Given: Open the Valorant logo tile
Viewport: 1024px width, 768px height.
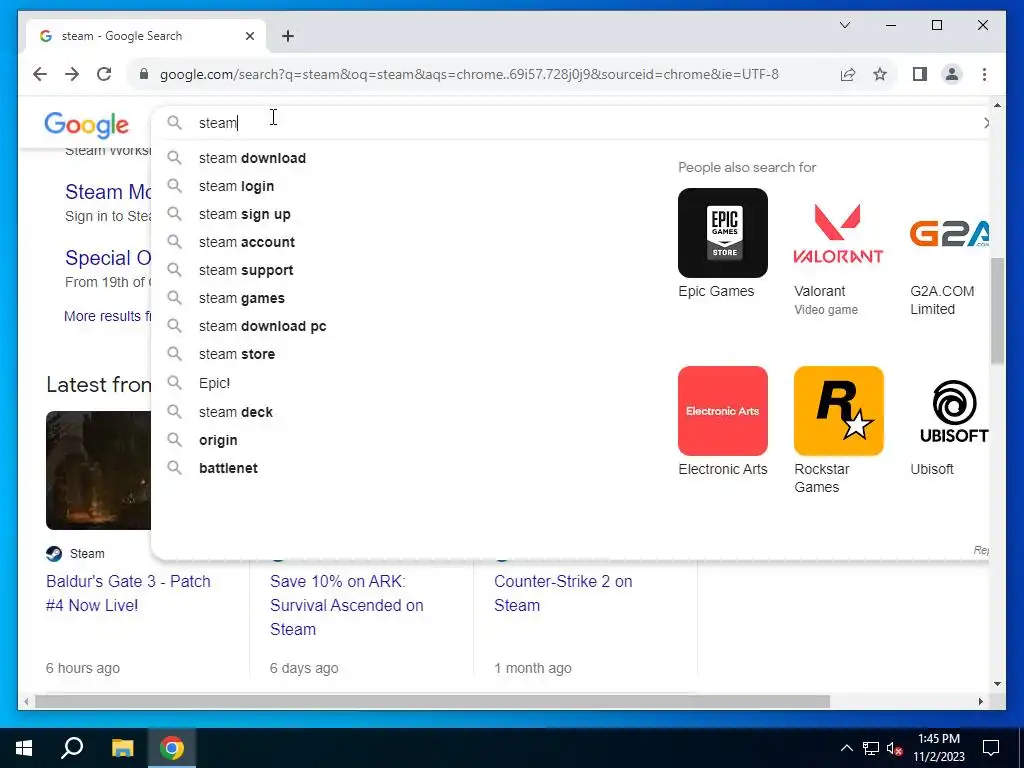Looking at the screenshot, I should pos(839,233).
